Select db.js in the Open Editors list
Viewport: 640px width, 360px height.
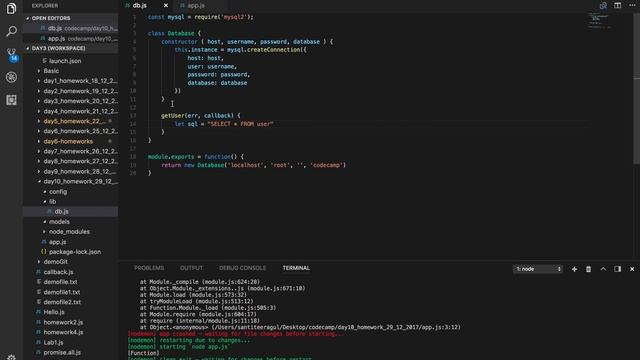(71, 28)
